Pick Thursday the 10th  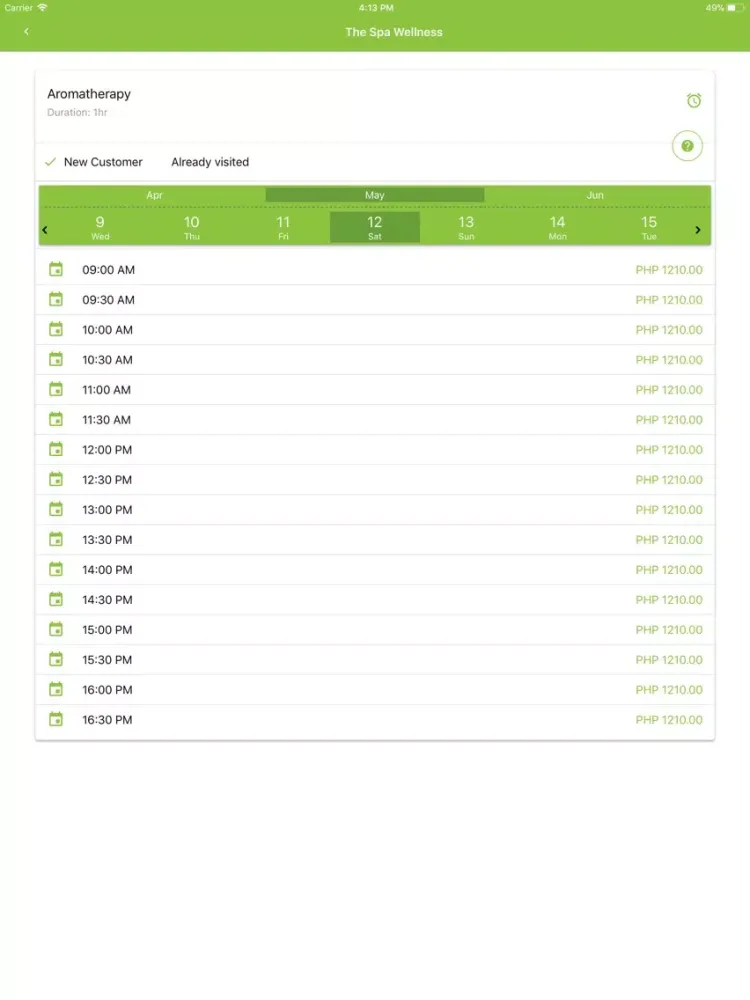coord(191,228)
